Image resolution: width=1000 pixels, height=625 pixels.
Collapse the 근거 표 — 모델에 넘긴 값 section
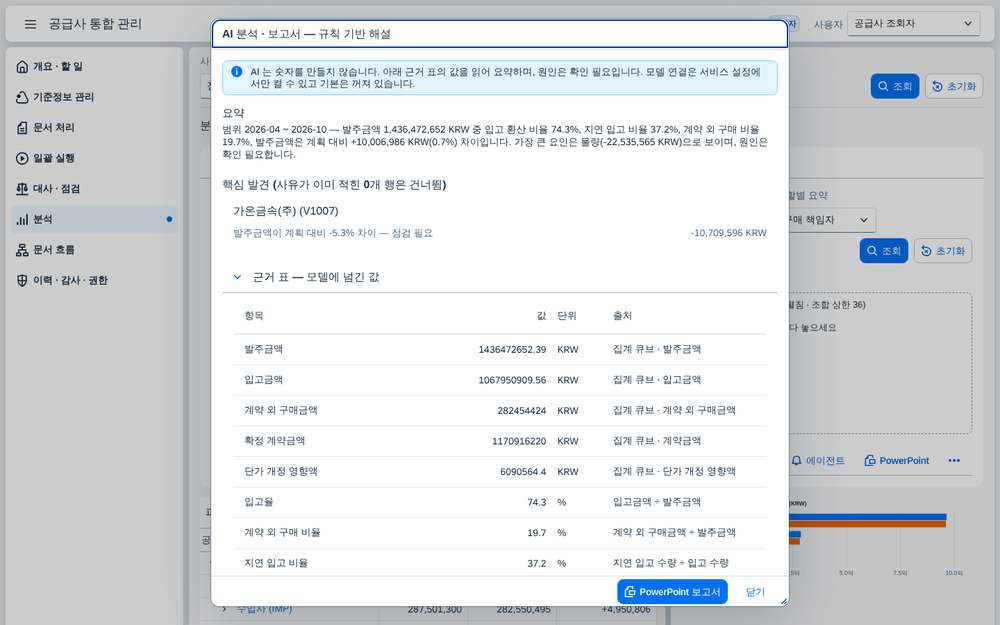pyautogui.click(x=237, y=277)
